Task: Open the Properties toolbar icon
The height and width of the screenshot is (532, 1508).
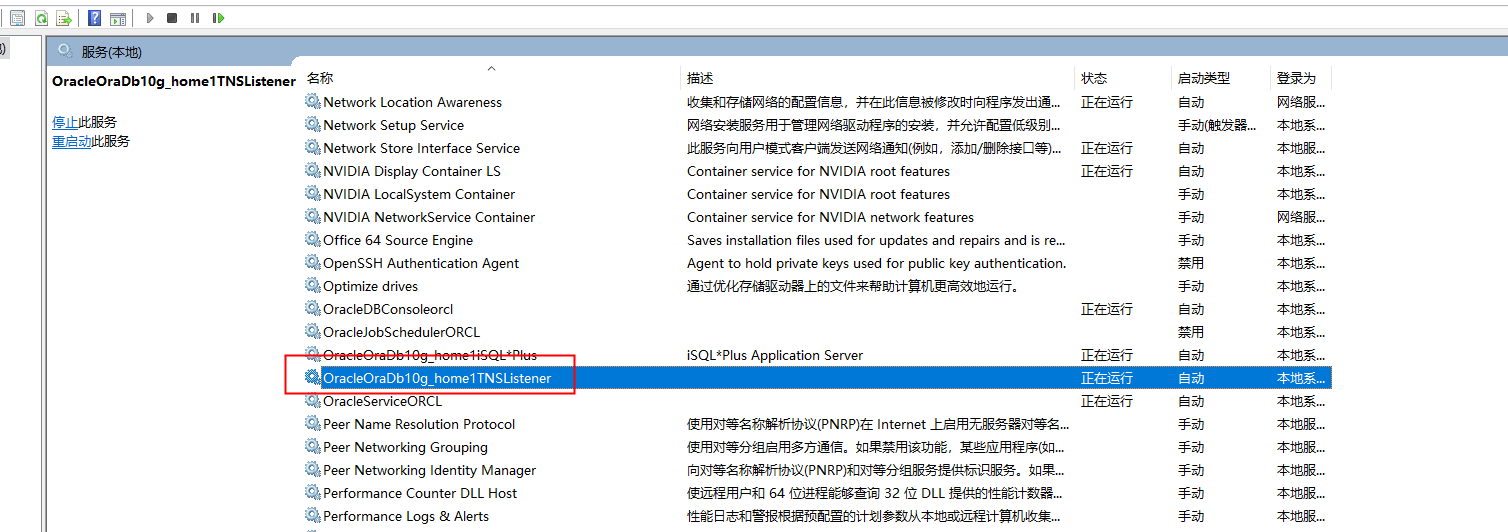Action: point(17,18)
